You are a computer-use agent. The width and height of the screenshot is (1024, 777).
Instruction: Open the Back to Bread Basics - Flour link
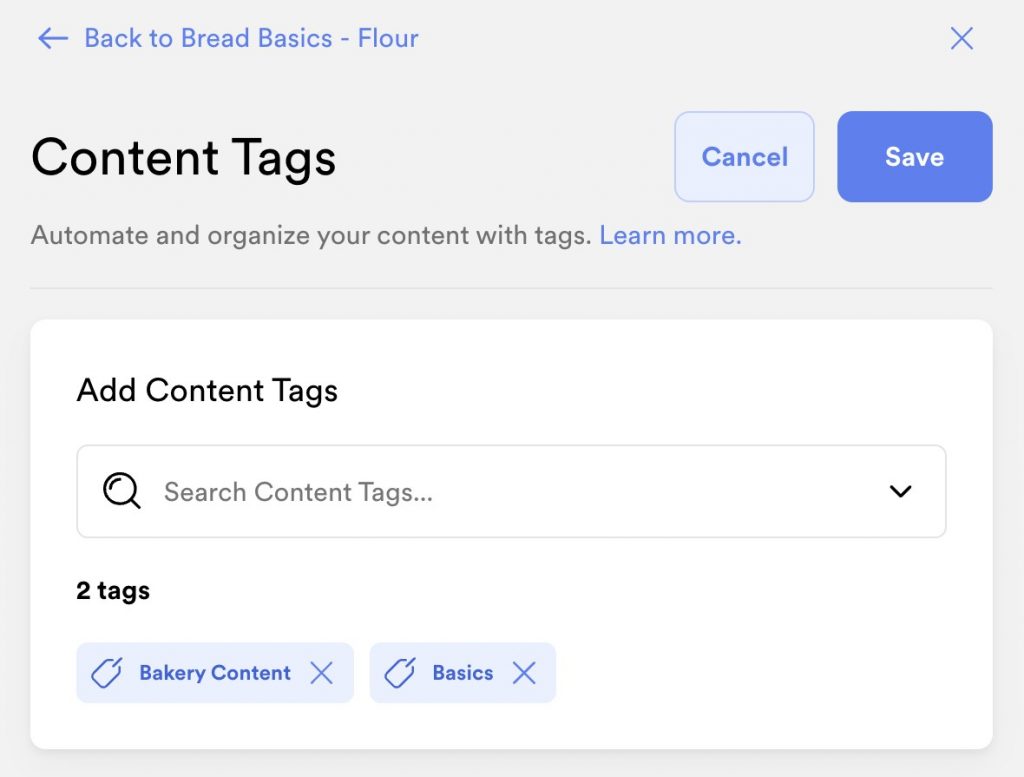click(251, 39)
